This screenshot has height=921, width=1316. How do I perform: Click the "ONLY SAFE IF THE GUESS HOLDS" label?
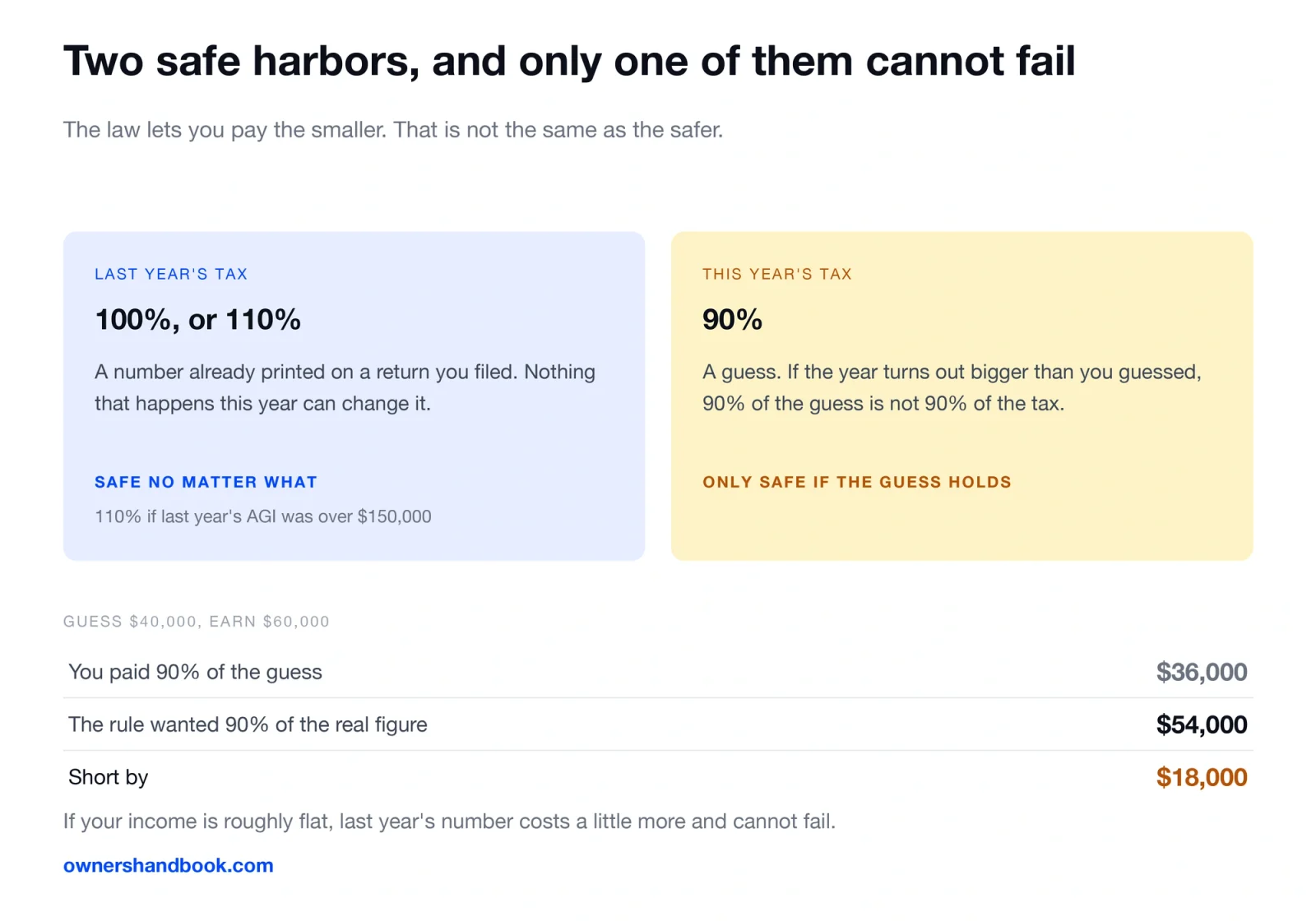coord(856,482)
